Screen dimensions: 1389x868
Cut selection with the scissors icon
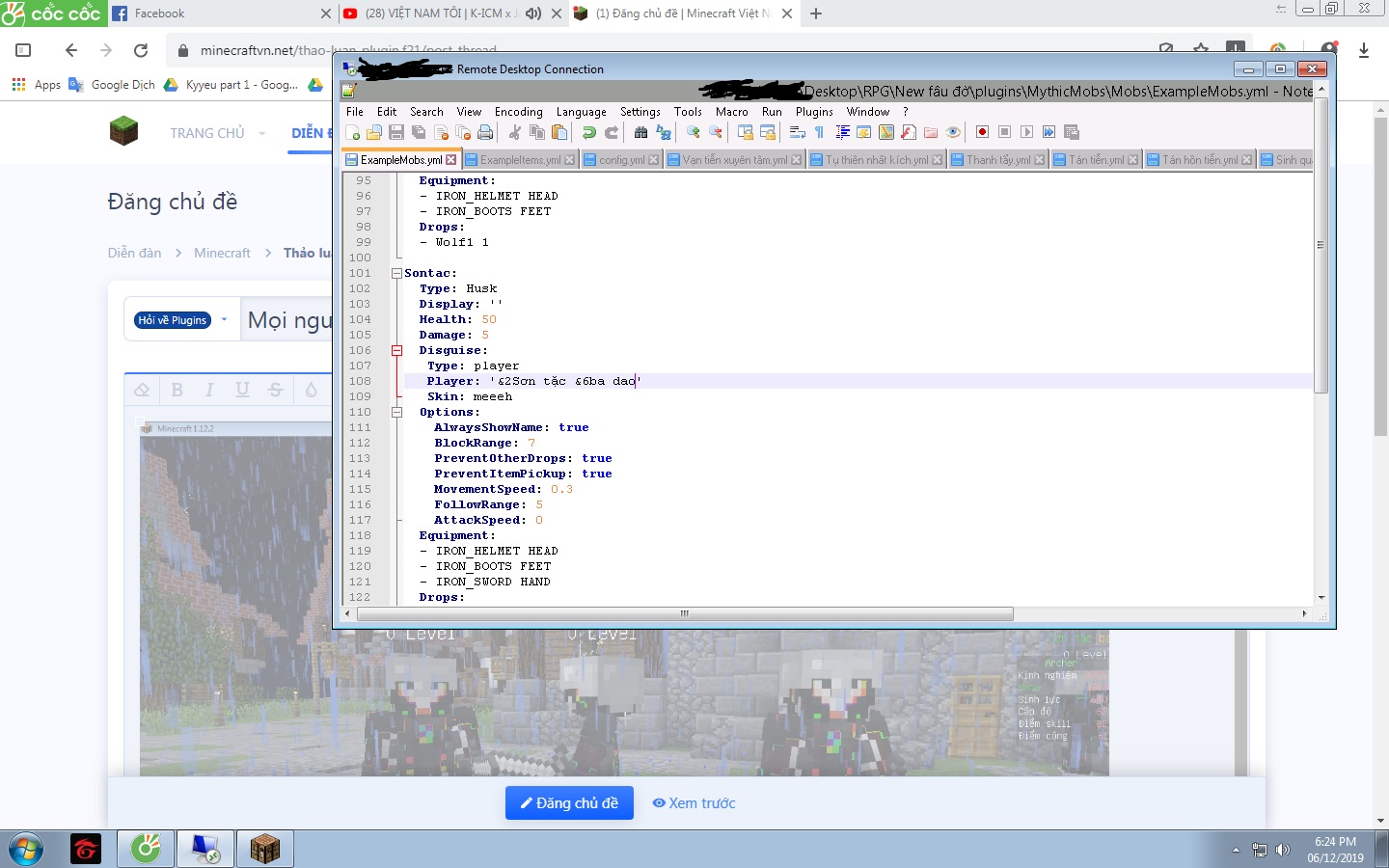515,132
